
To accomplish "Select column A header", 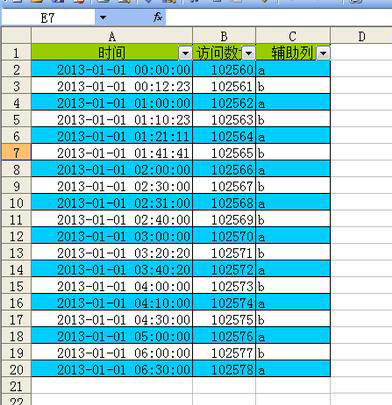I will pyautogui.click(x=112, y=36).
